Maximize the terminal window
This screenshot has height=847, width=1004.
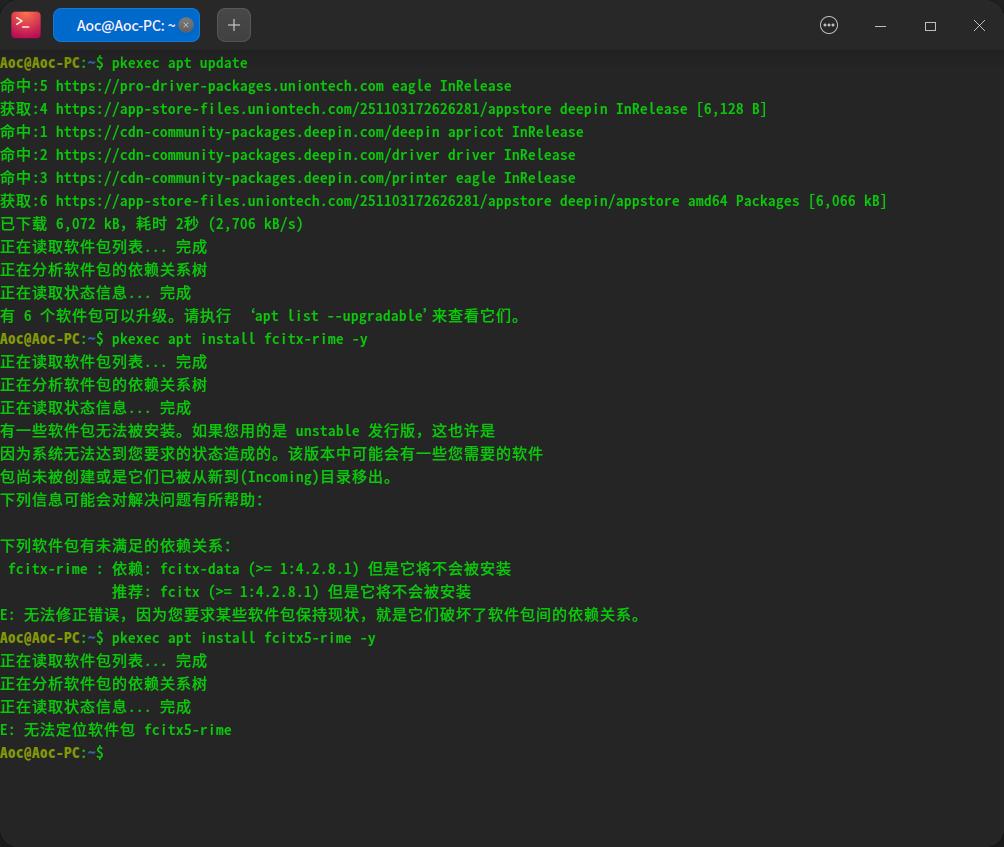930,26
